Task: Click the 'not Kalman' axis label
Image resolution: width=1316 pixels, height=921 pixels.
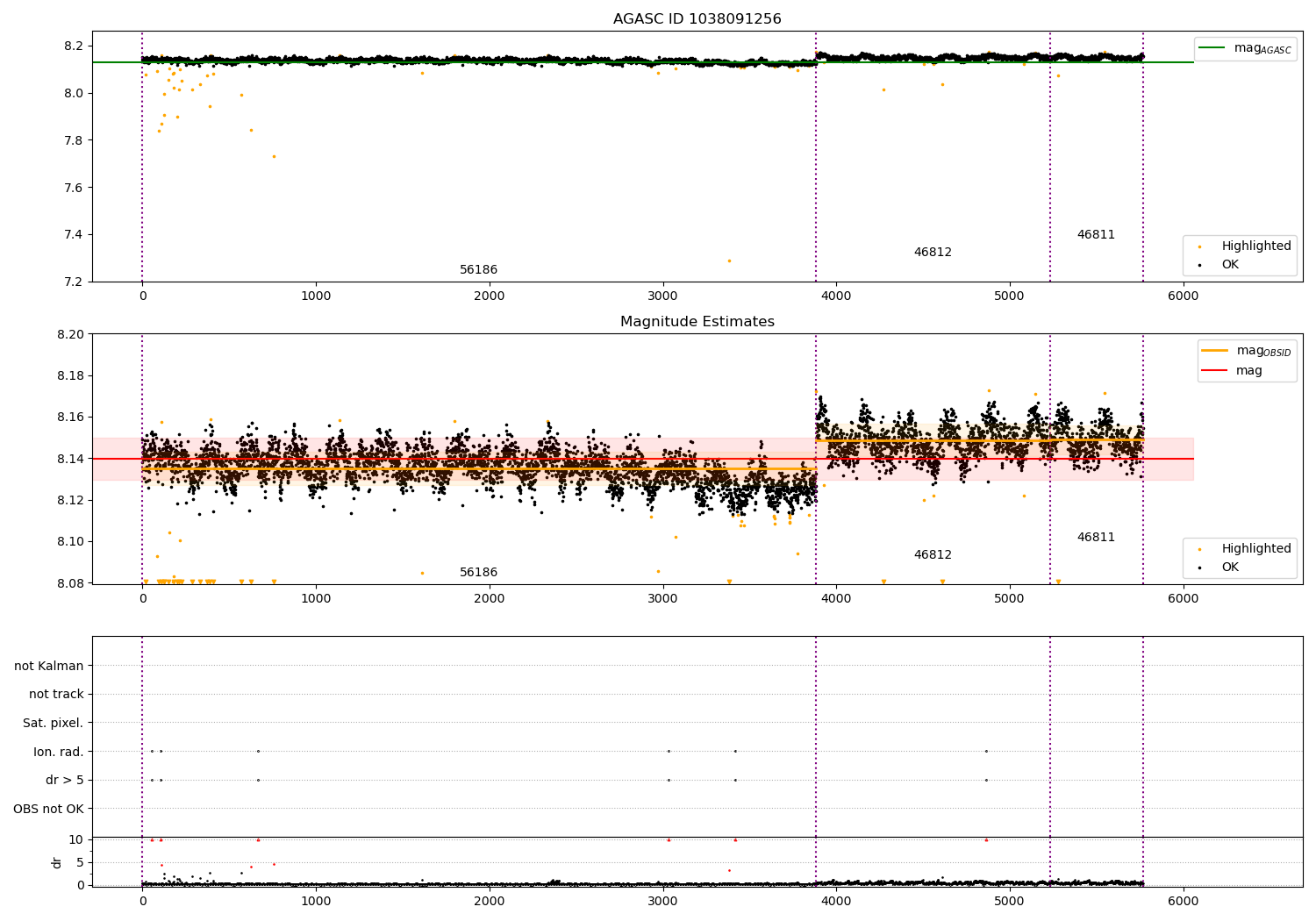Action: pyautogui.click(x=49, y=666)
